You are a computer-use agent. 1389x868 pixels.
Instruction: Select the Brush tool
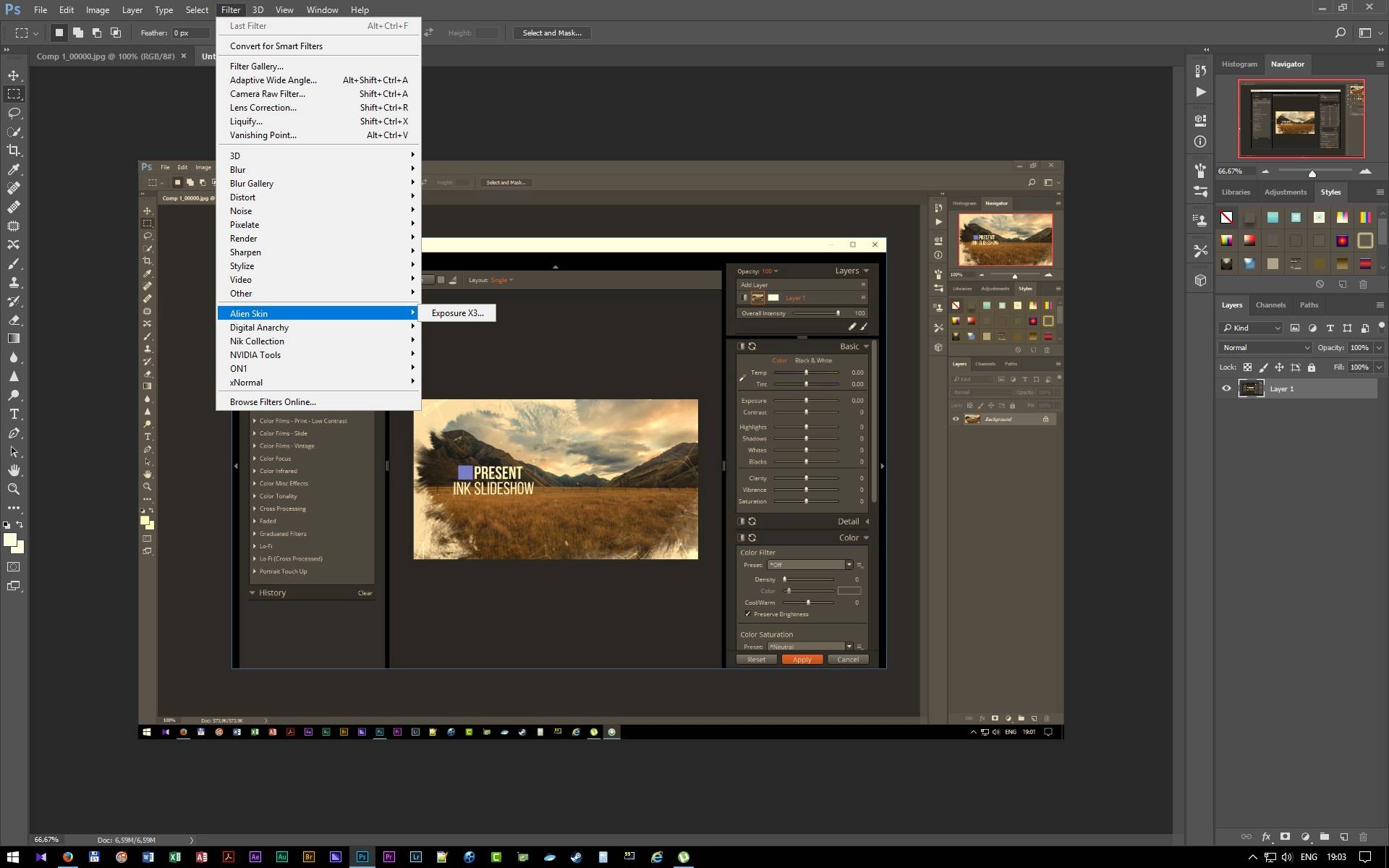click(x=14, y=263)
